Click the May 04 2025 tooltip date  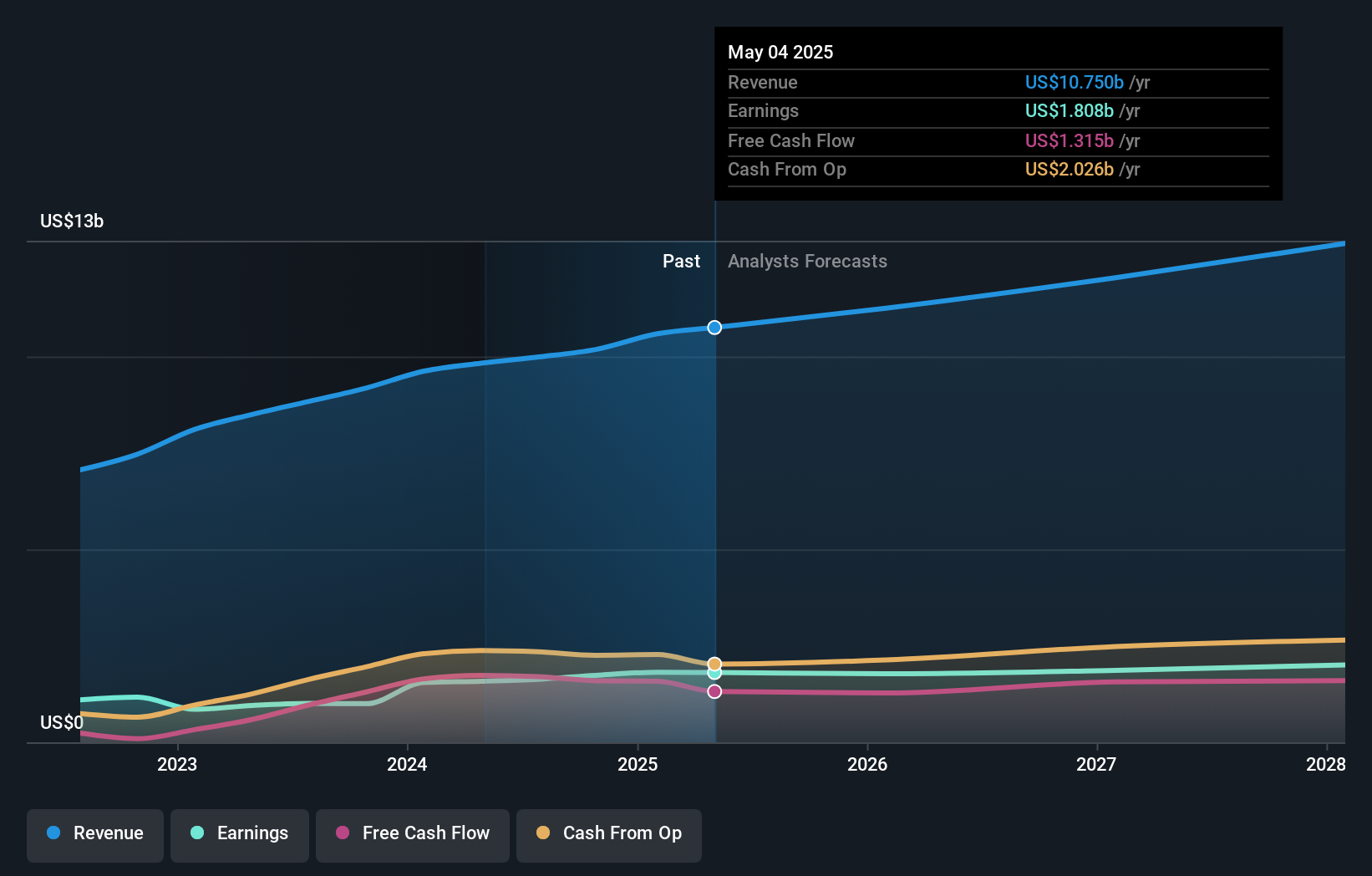tap(780, 53)
